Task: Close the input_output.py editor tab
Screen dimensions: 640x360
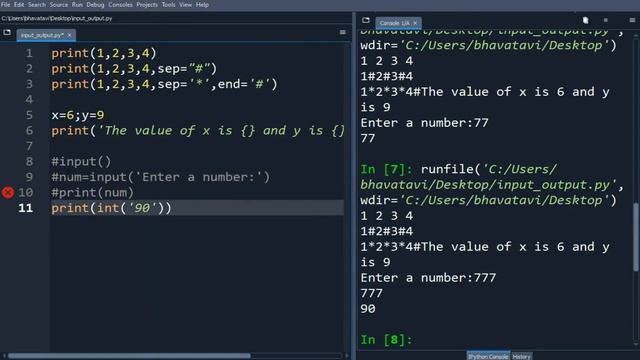Action: pyautogui.click(x=69, y=35)
